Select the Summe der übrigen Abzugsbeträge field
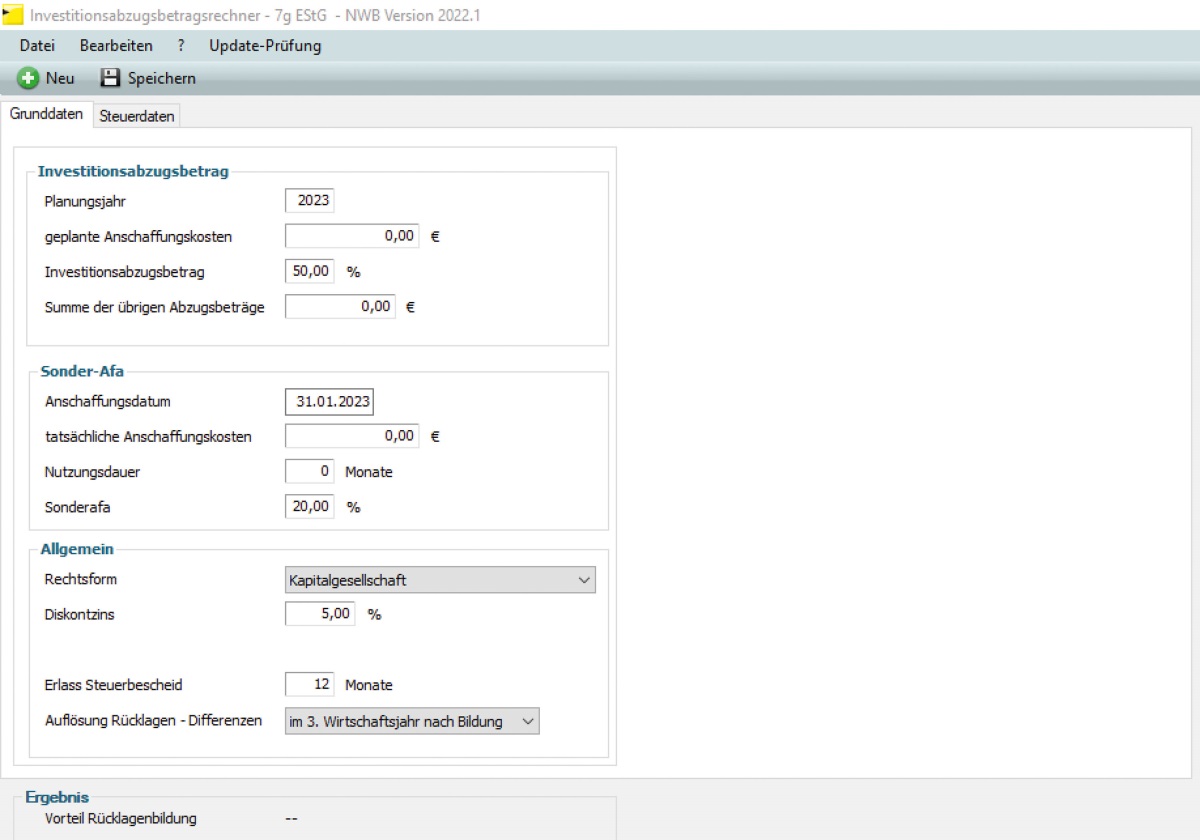The width and height of the screenshot is (1200, 840). (x=340, y=307)
